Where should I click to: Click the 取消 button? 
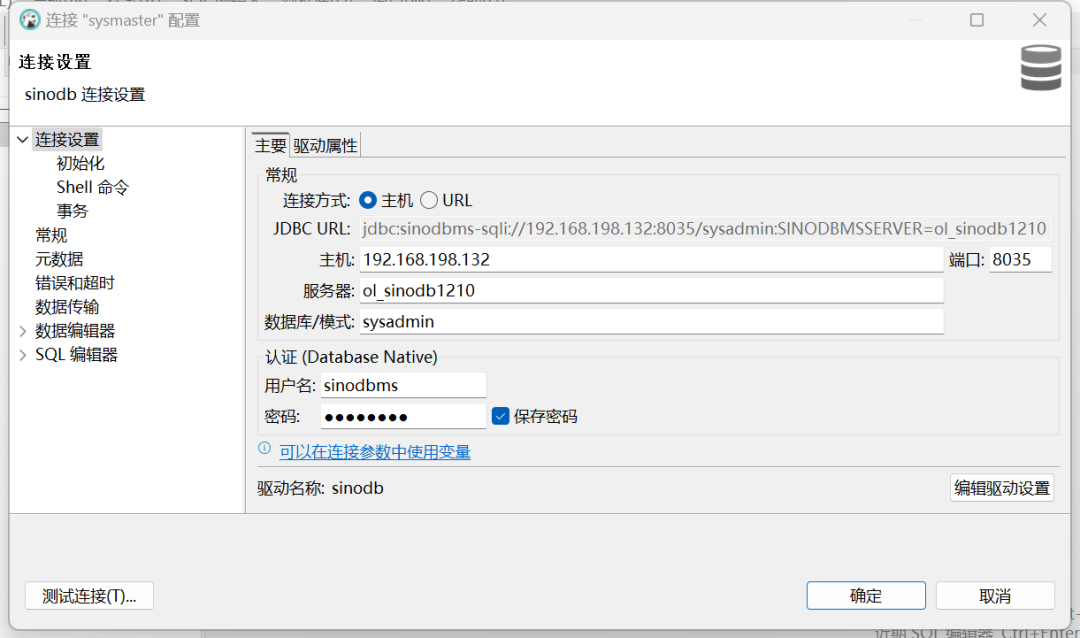995,596
